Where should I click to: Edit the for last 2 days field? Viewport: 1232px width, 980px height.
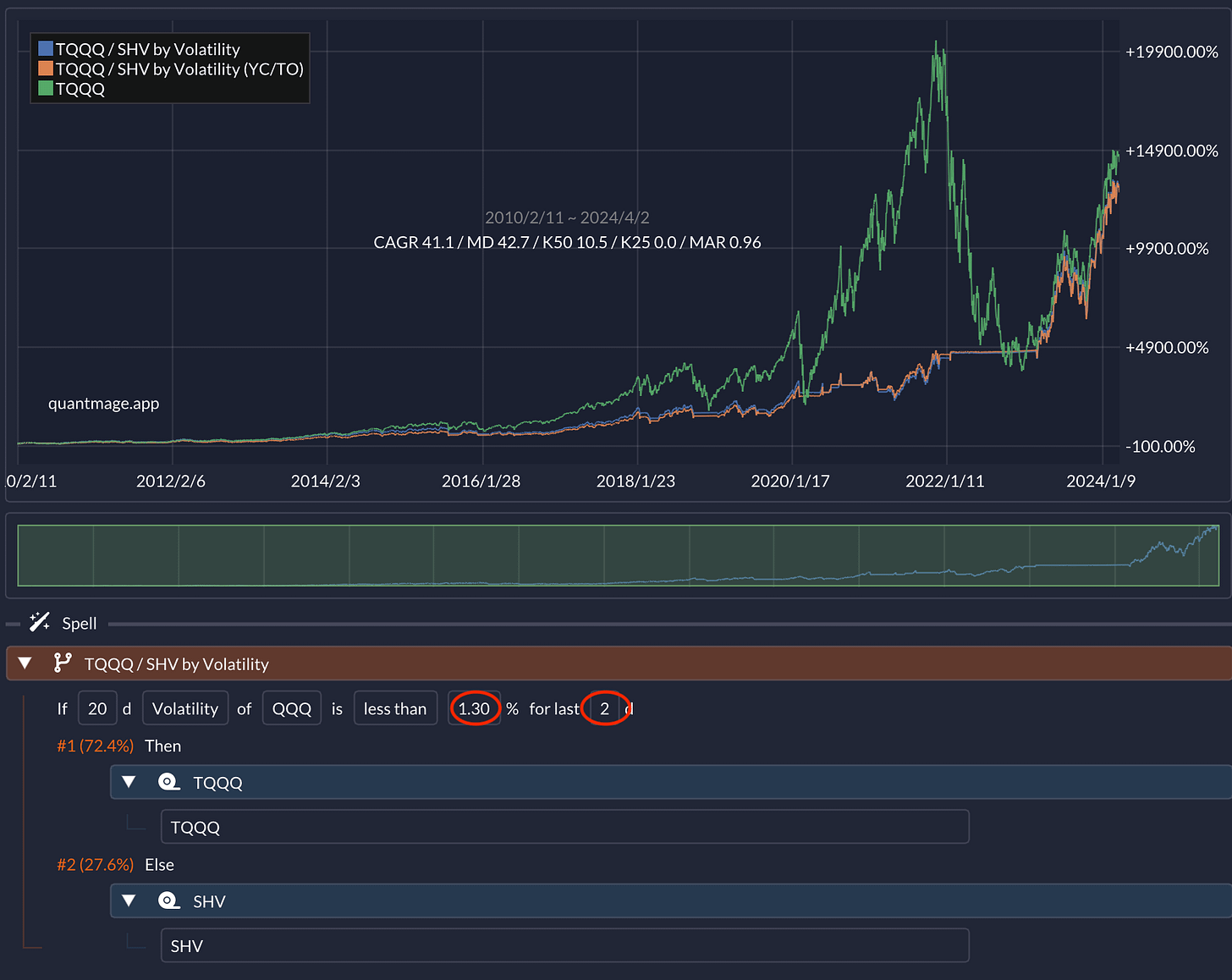[x=604, y=708]
